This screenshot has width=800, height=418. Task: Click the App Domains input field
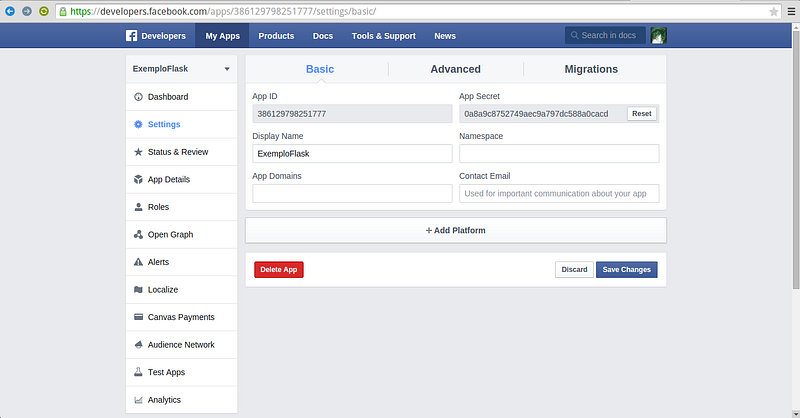(352, 193)
